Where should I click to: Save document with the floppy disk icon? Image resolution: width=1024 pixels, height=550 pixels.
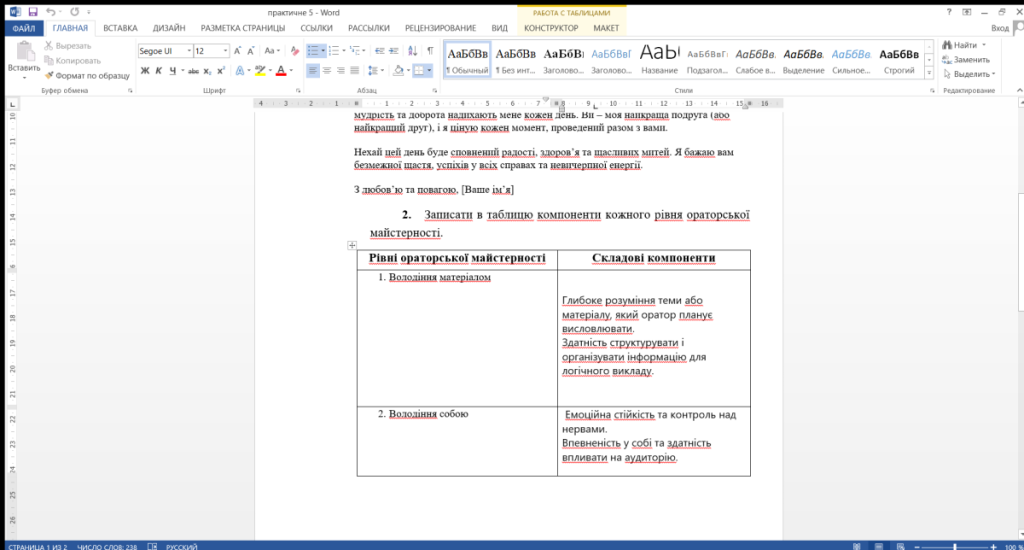33,12
